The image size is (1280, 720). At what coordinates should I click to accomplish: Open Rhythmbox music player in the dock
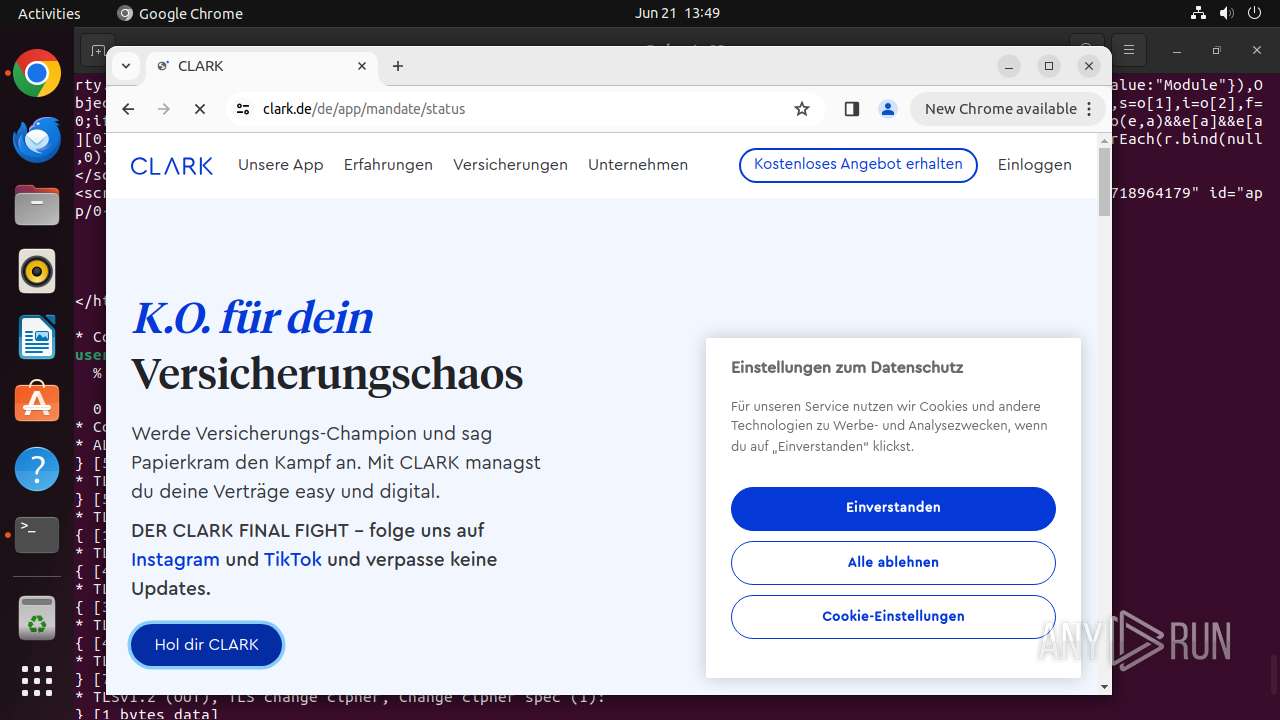(x=37, y=271)
